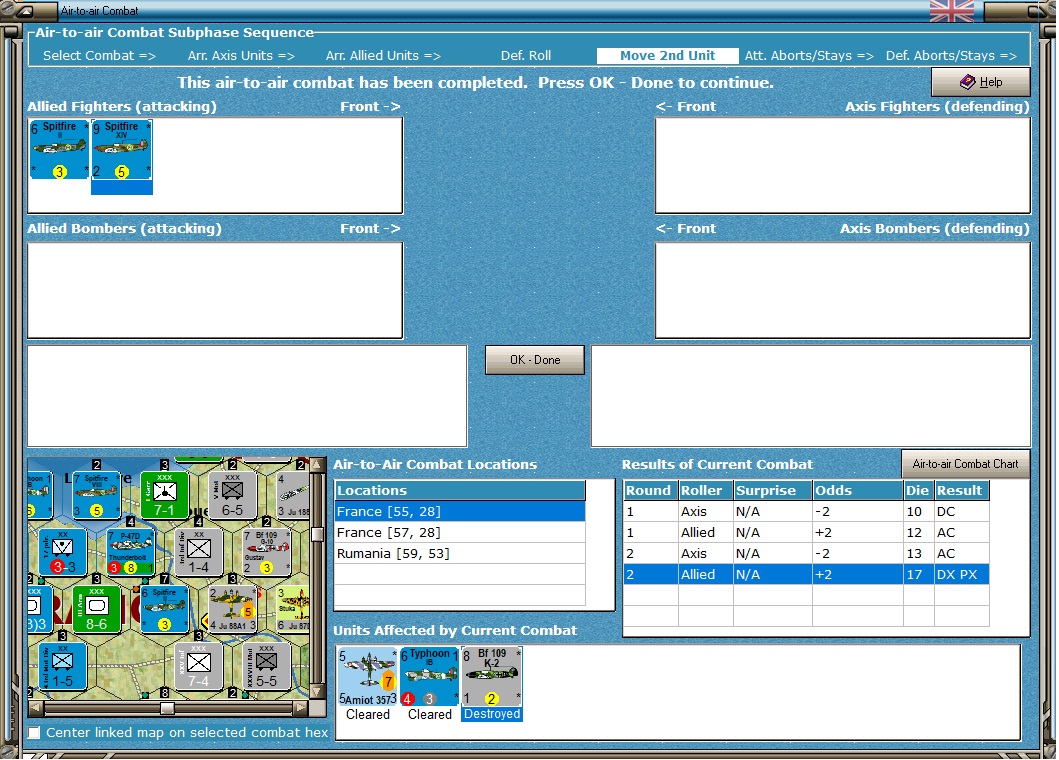The image size is (1059, 760).
Task: Click OK - Done button
Action: pyautogui.click(x=535, y=360)
